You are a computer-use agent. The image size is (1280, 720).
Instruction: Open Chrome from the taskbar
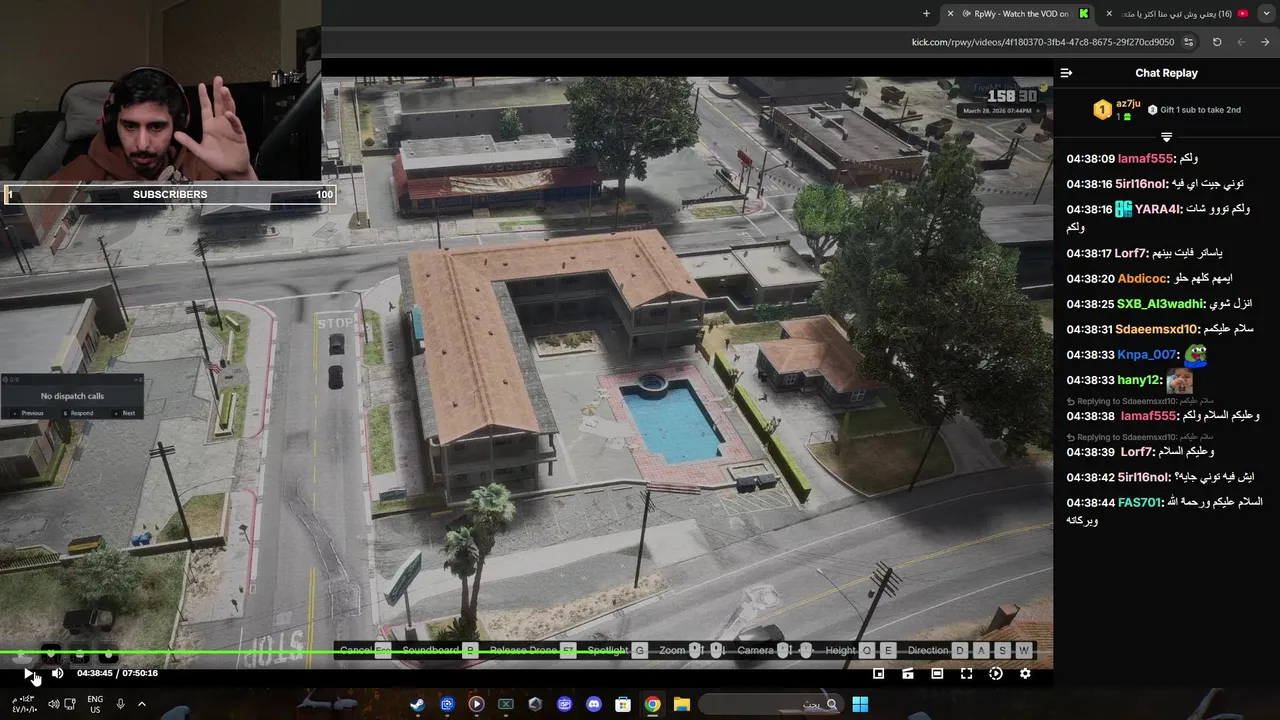tap(652, 704)
